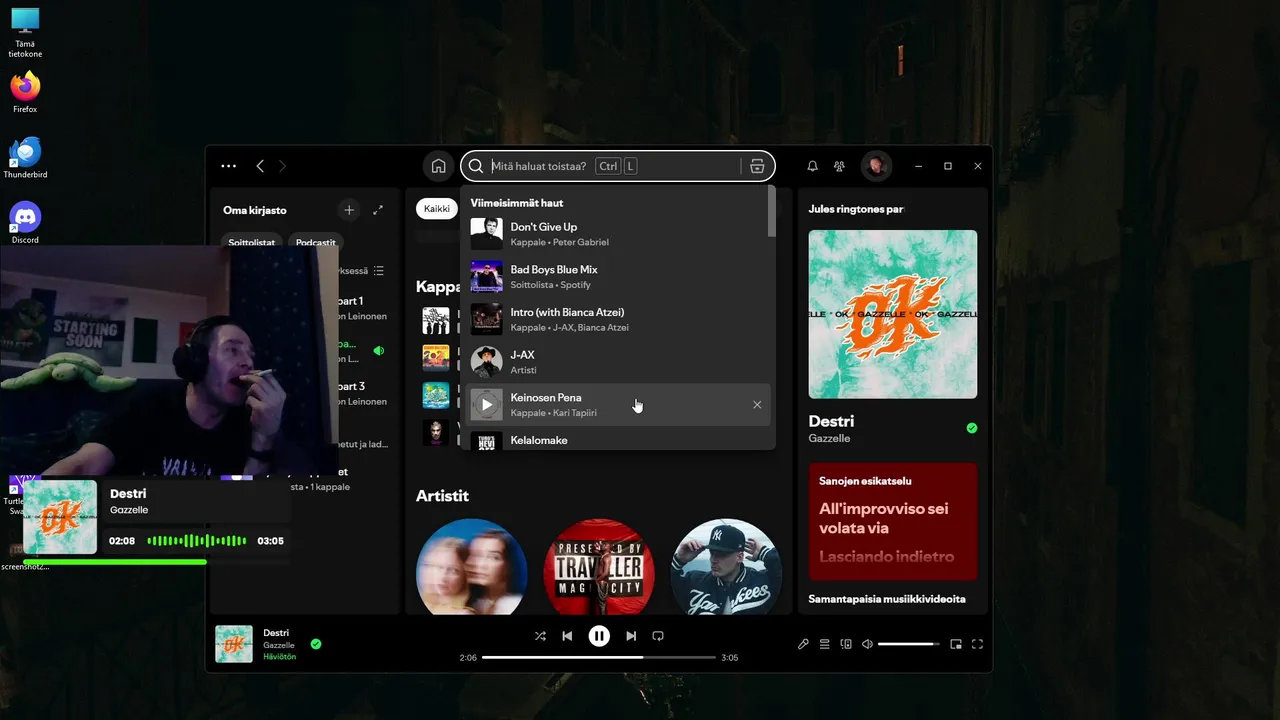Viewport: 1280px width, 720px height.
Task: Mute with the volume speaker icon
Action: pyautogui.click(x=867, y=644)
